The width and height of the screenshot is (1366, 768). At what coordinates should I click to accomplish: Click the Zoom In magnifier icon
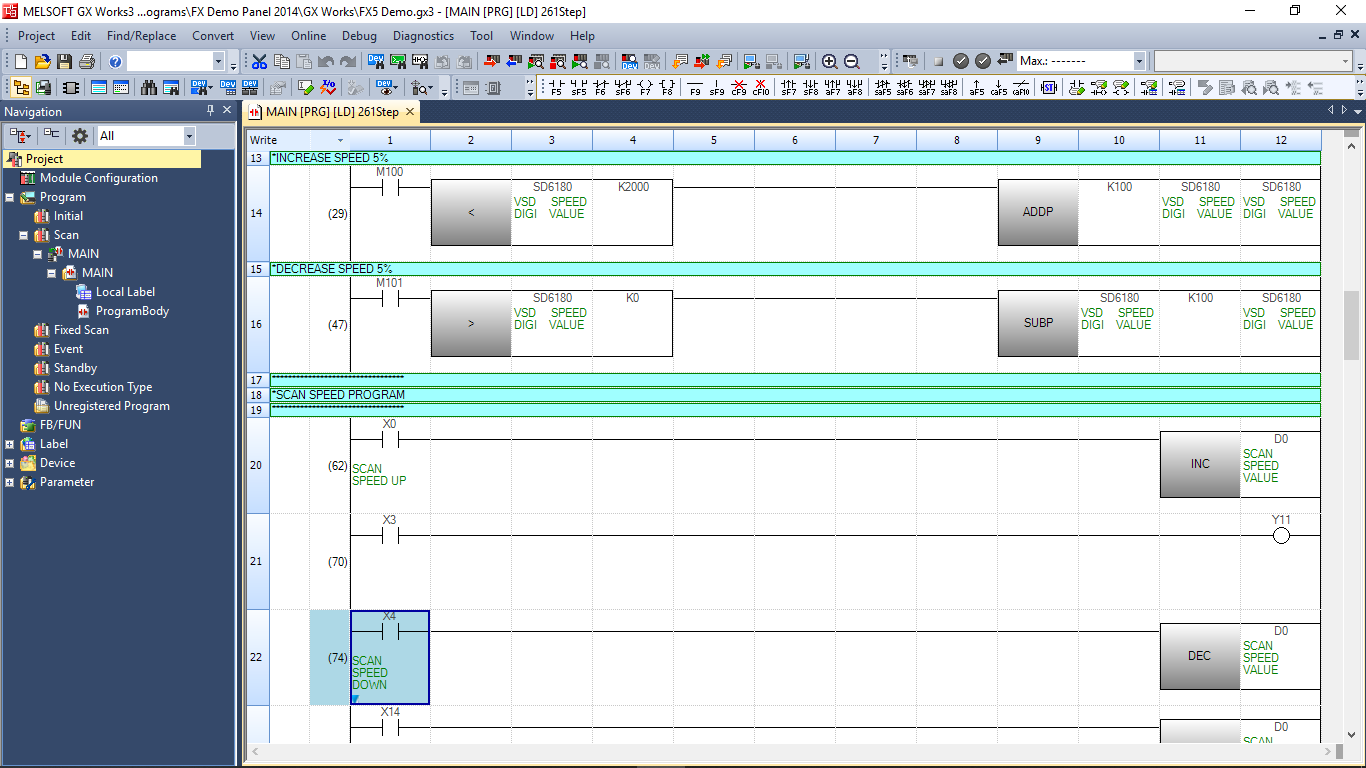click(829, 61)
